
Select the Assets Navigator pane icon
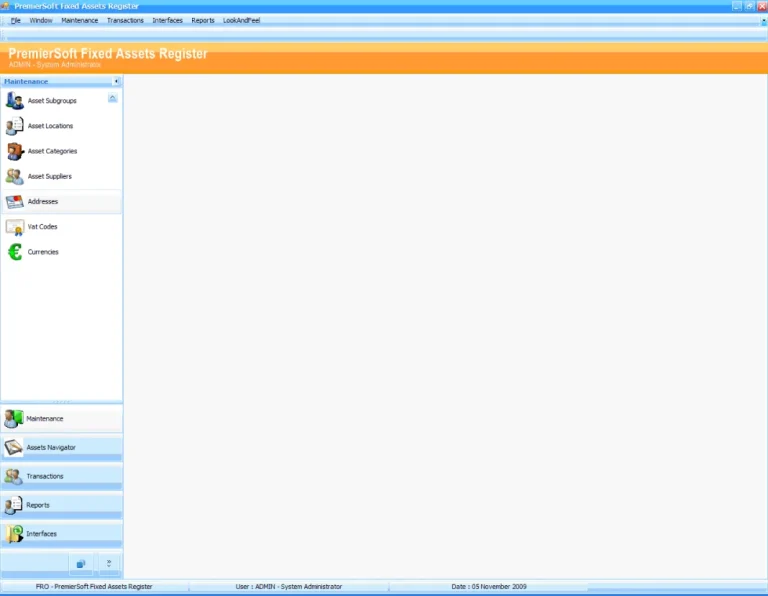coord(14,447)
